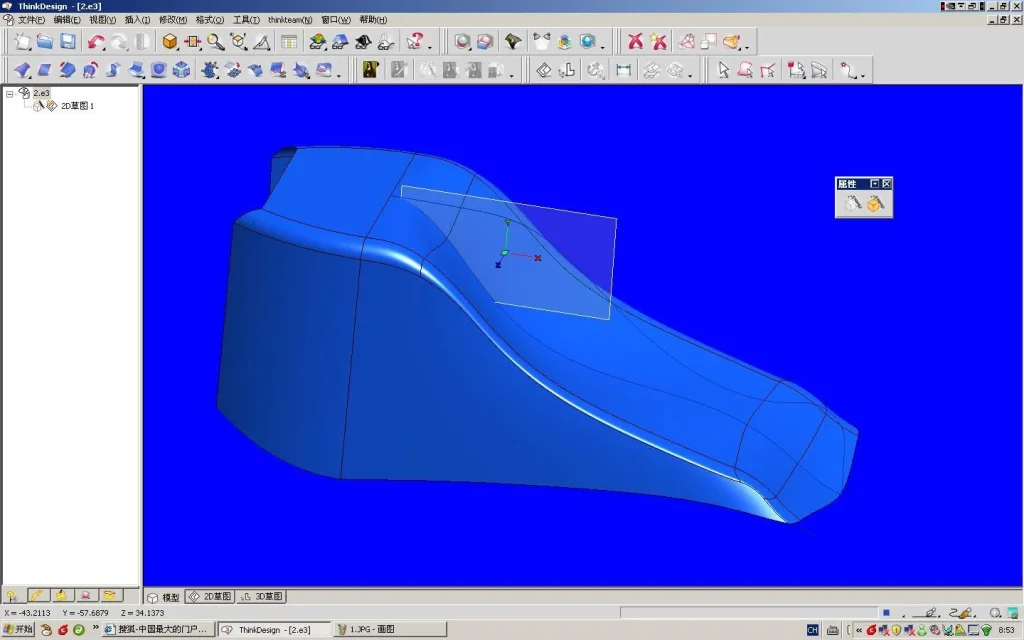Open the Insert menu (插入)
The image size is (1024, 640).
pyautogui.click(x=137, y=20)
